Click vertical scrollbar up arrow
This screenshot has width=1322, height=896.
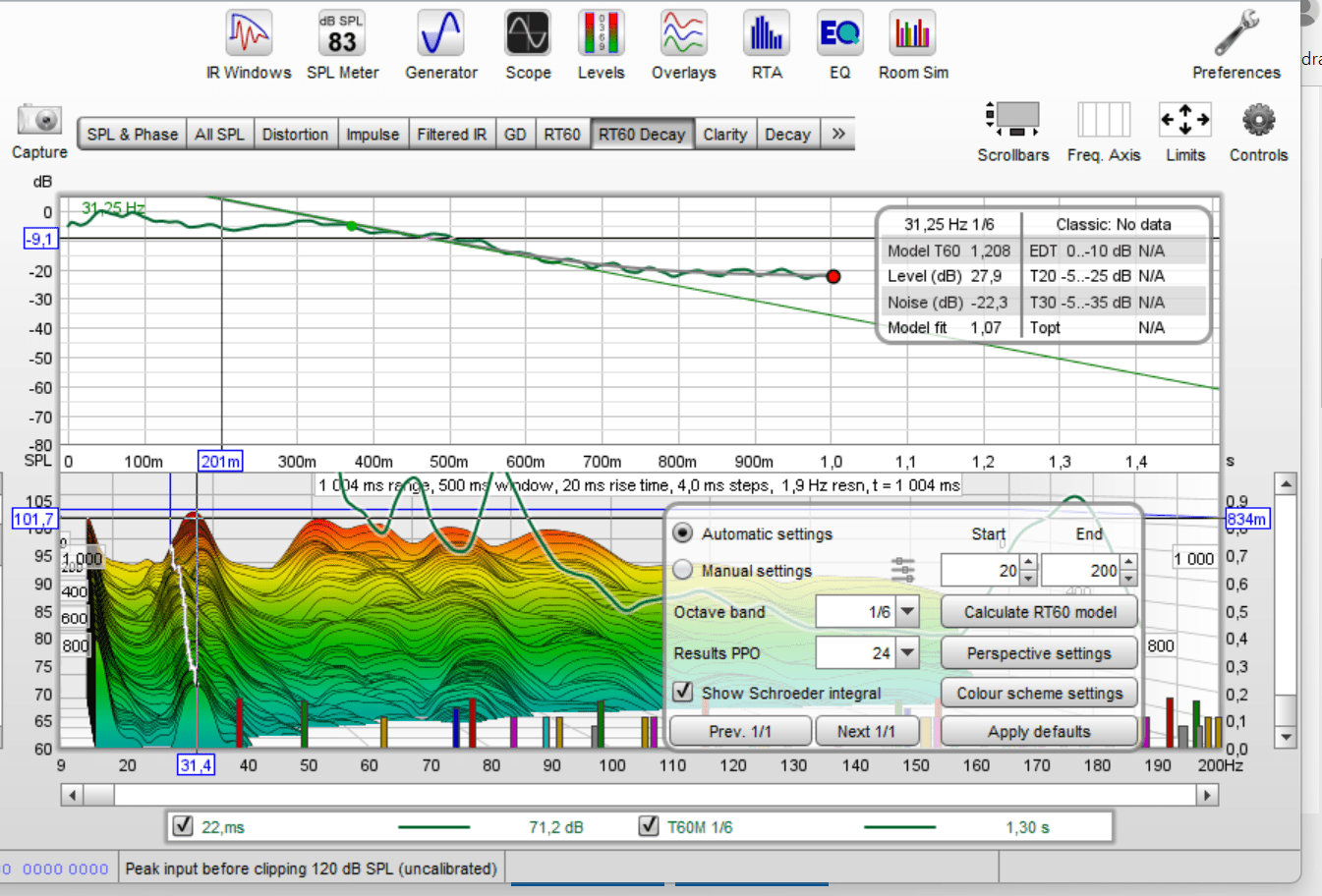[1286, 483]
